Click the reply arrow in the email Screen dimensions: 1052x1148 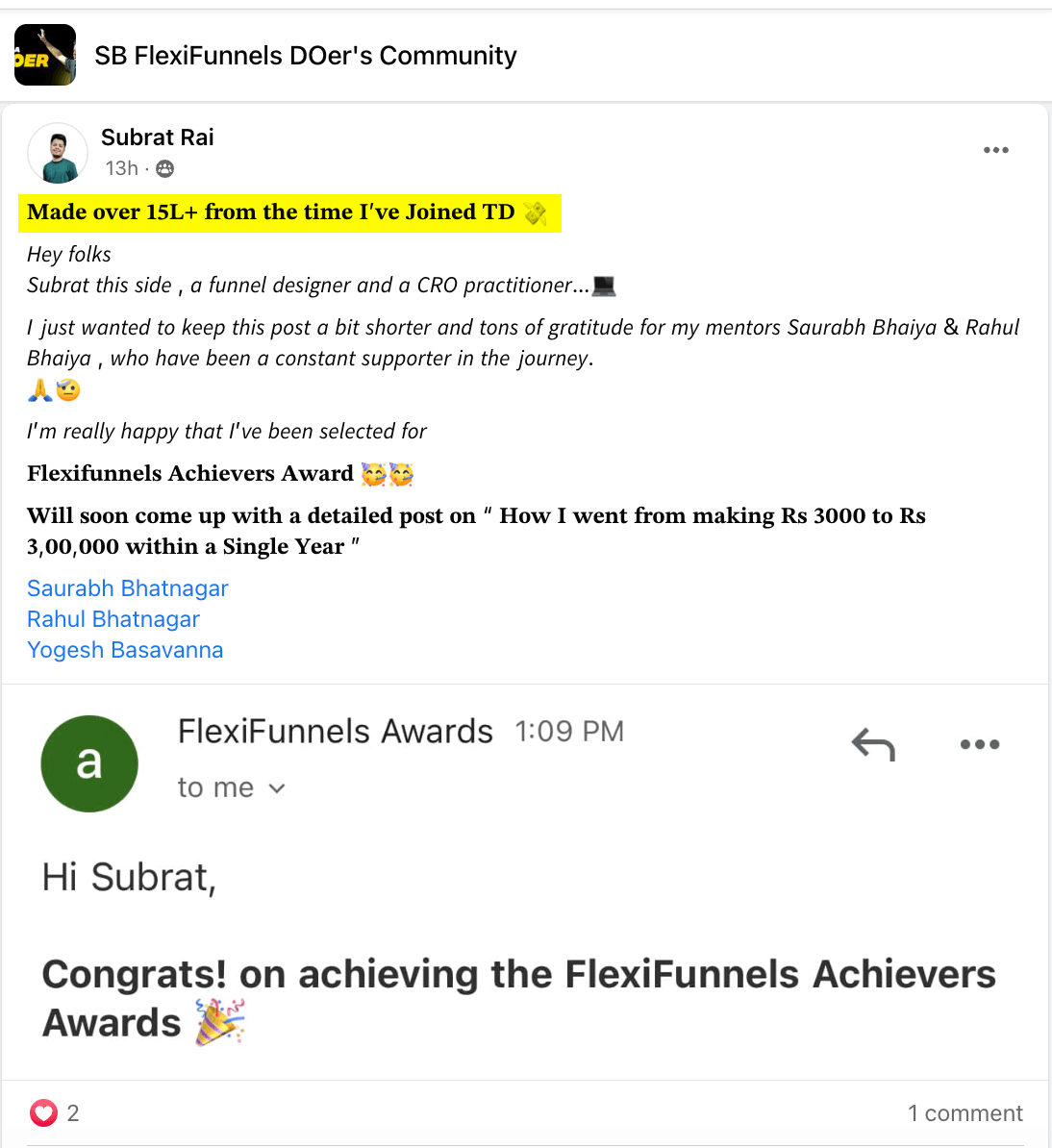click(x=873, y=744)
